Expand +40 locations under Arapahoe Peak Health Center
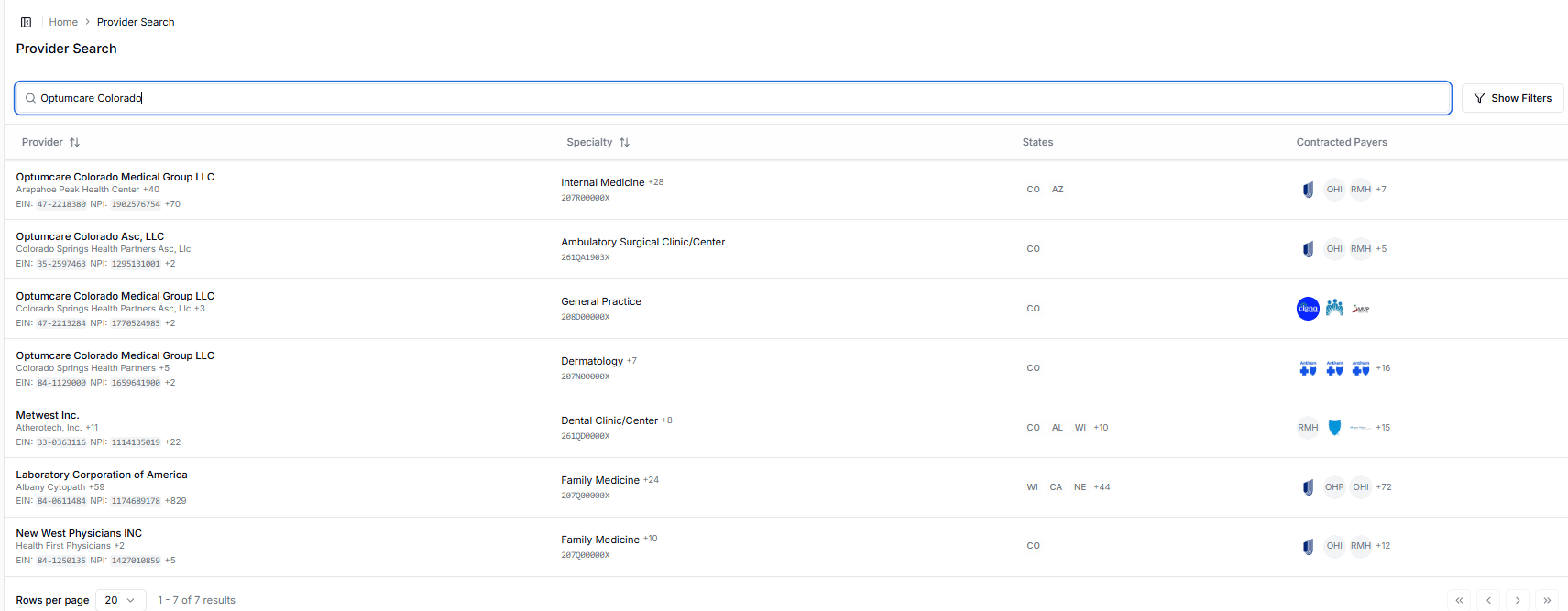This screenshot has width=1568, height=611. click(151, 190)
